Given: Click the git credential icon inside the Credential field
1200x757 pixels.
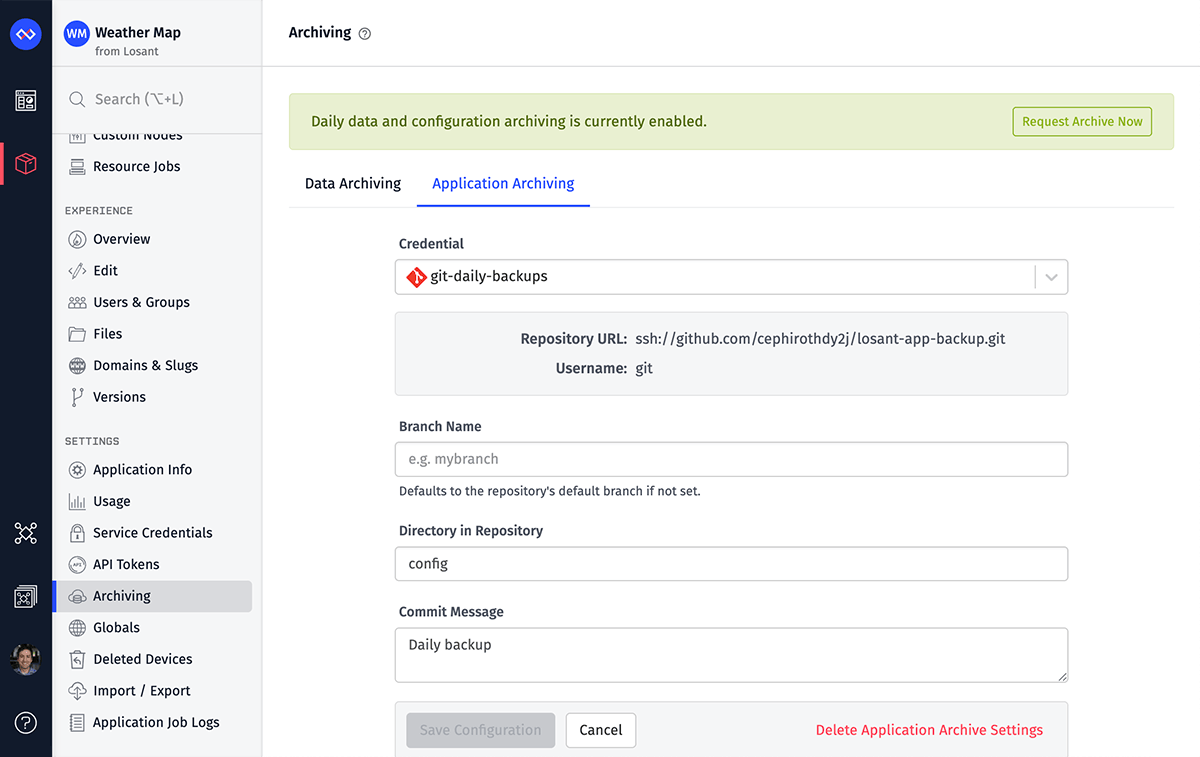Looking at the screenshot, I should click(x=417, y=277).
